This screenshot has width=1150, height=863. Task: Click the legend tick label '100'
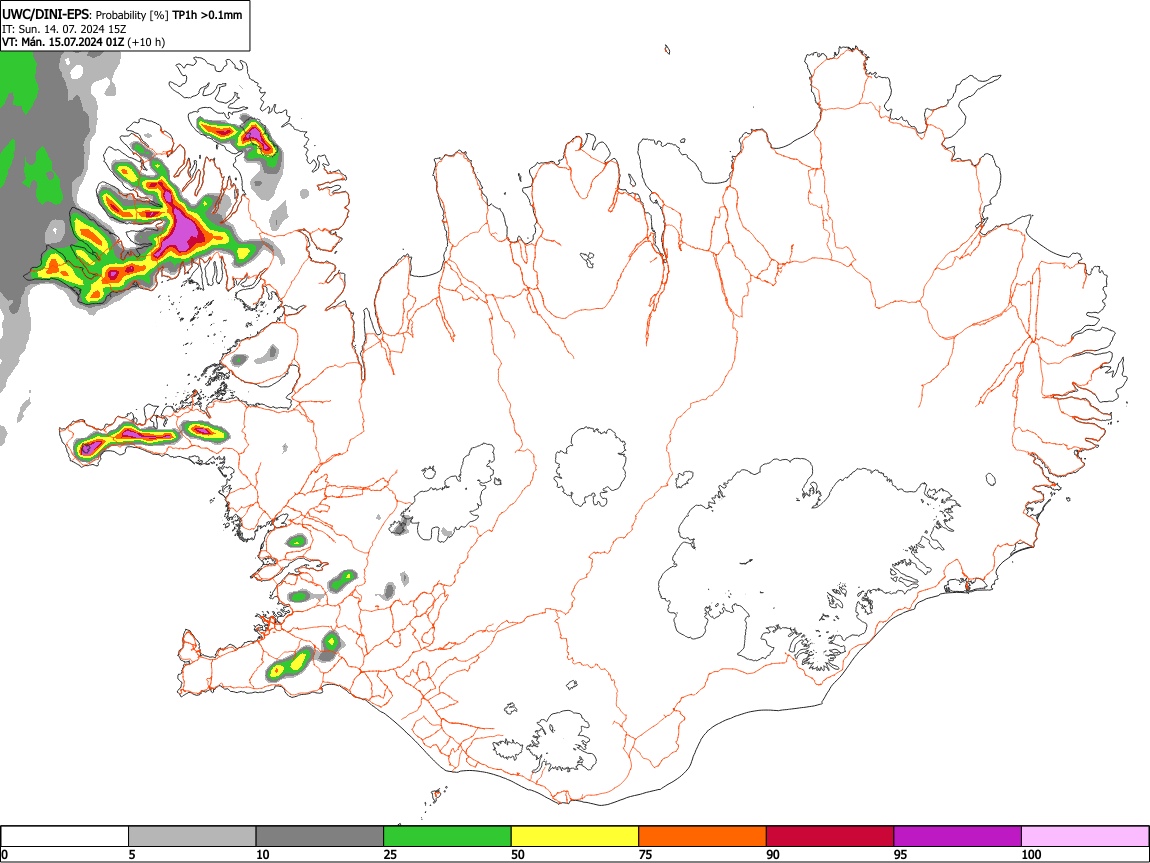tap(1031, 854)
